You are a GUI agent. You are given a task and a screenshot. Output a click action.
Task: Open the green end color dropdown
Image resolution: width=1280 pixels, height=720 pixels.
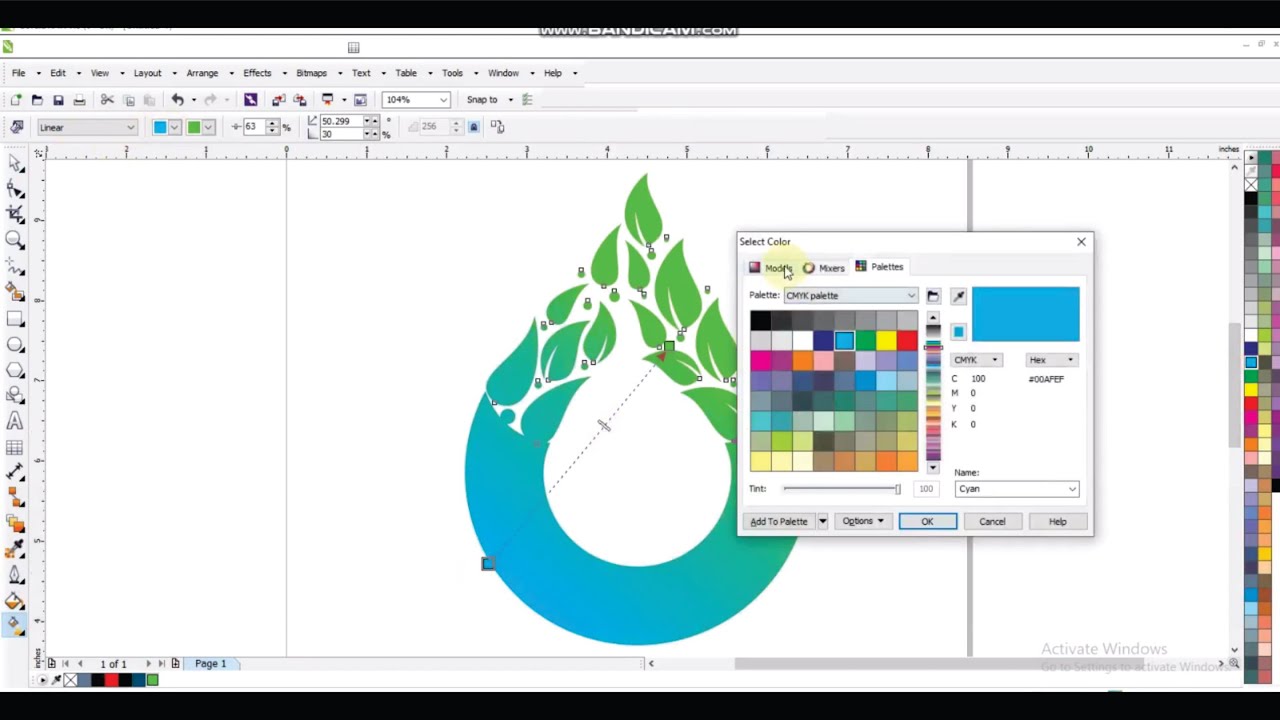(x=207, y=127)
